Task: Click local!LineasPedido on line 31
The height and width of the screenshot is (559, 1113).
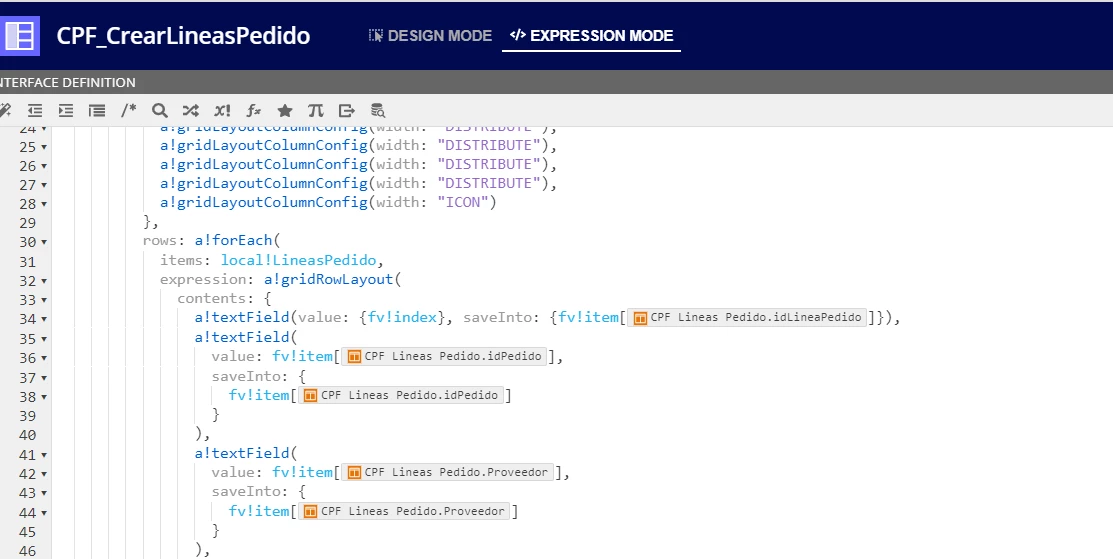Action: [298, 260]
